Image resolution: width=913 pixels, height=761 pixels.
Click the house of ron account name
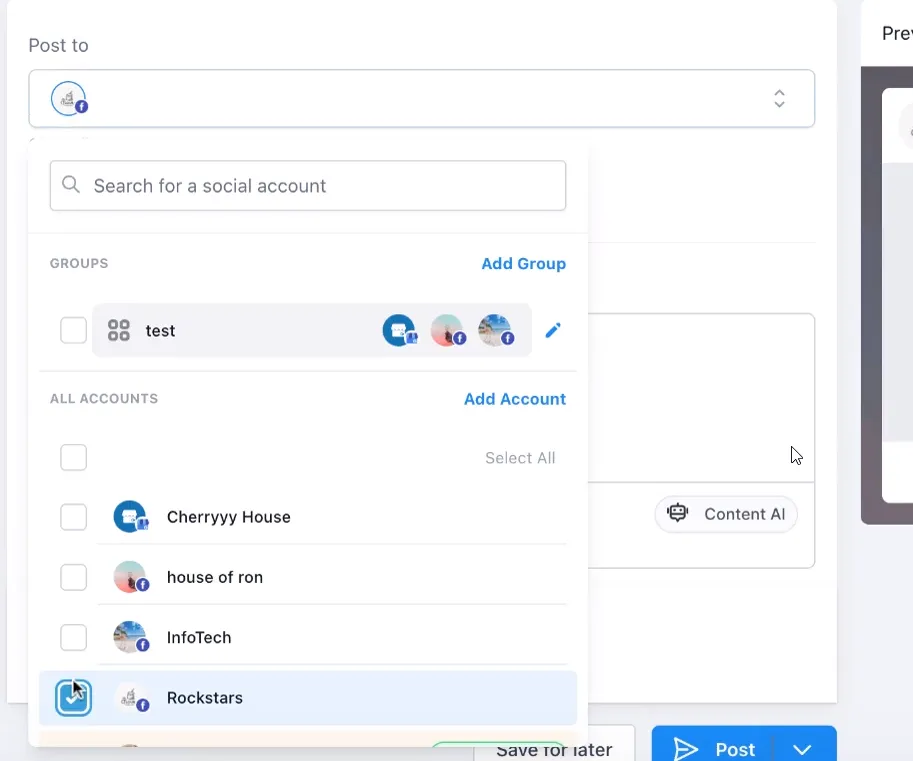tap(215, 577)
